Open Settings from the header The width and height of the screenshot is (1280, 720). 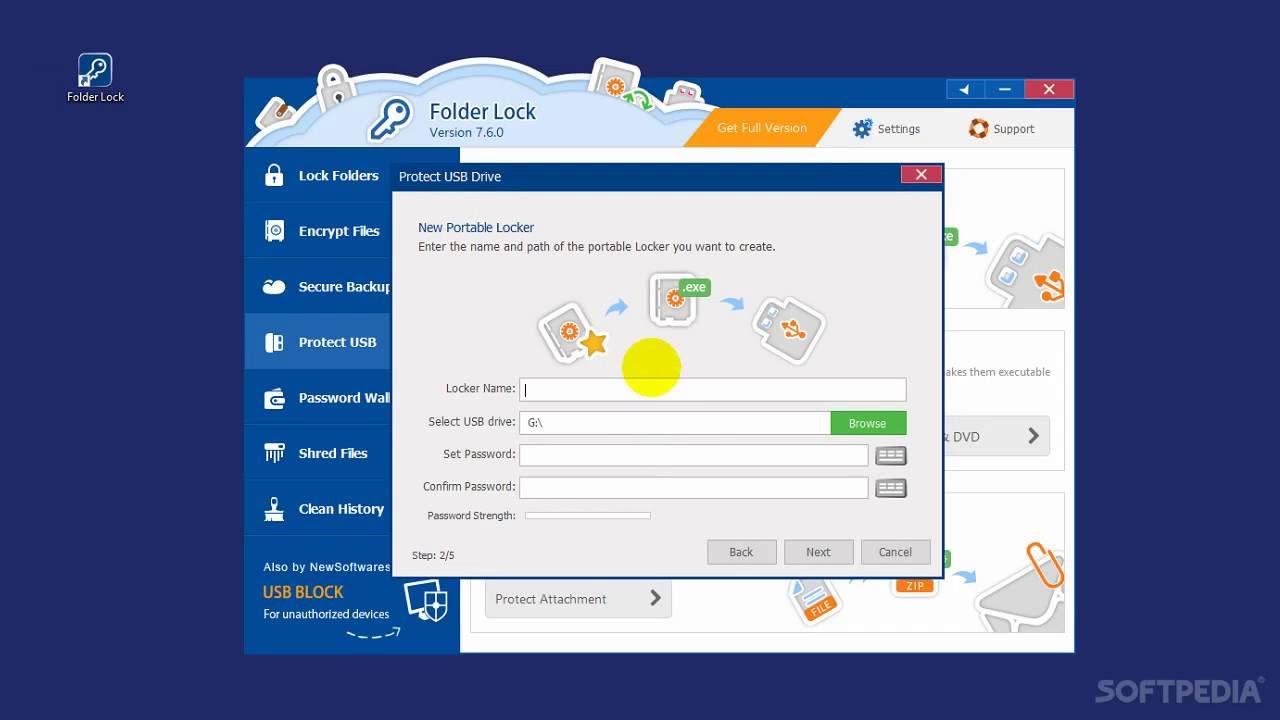coord(886,129)
